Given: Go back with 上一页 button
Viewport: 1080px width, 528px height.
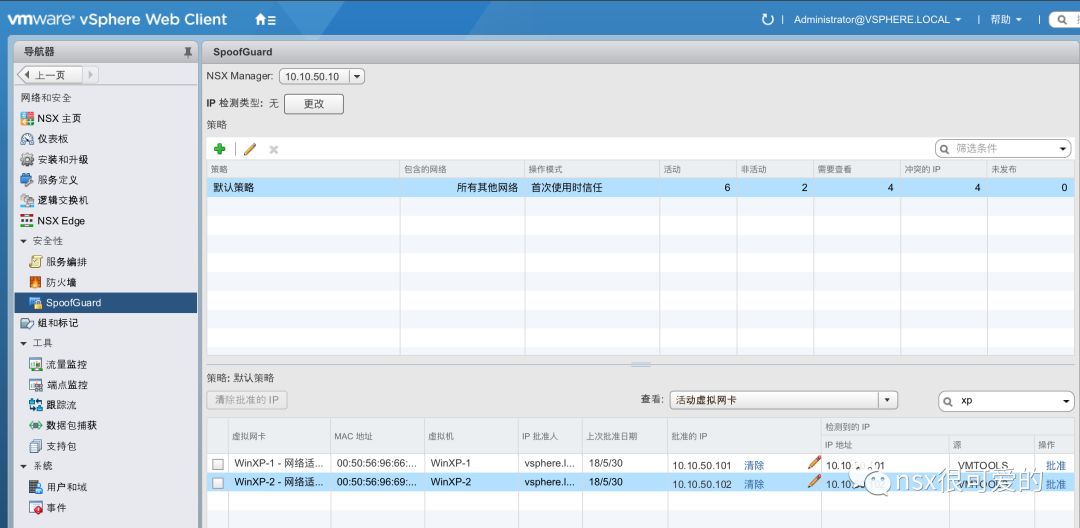Looking at the screenshot, I should (x=50, y=74).
